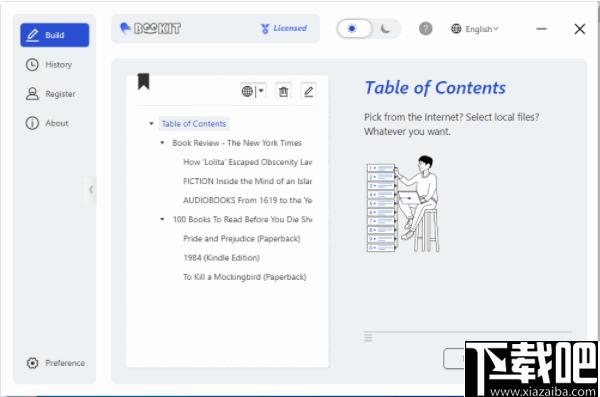
Task: Collapse Book Review - The New York Times node
Action: click(162, 143)
